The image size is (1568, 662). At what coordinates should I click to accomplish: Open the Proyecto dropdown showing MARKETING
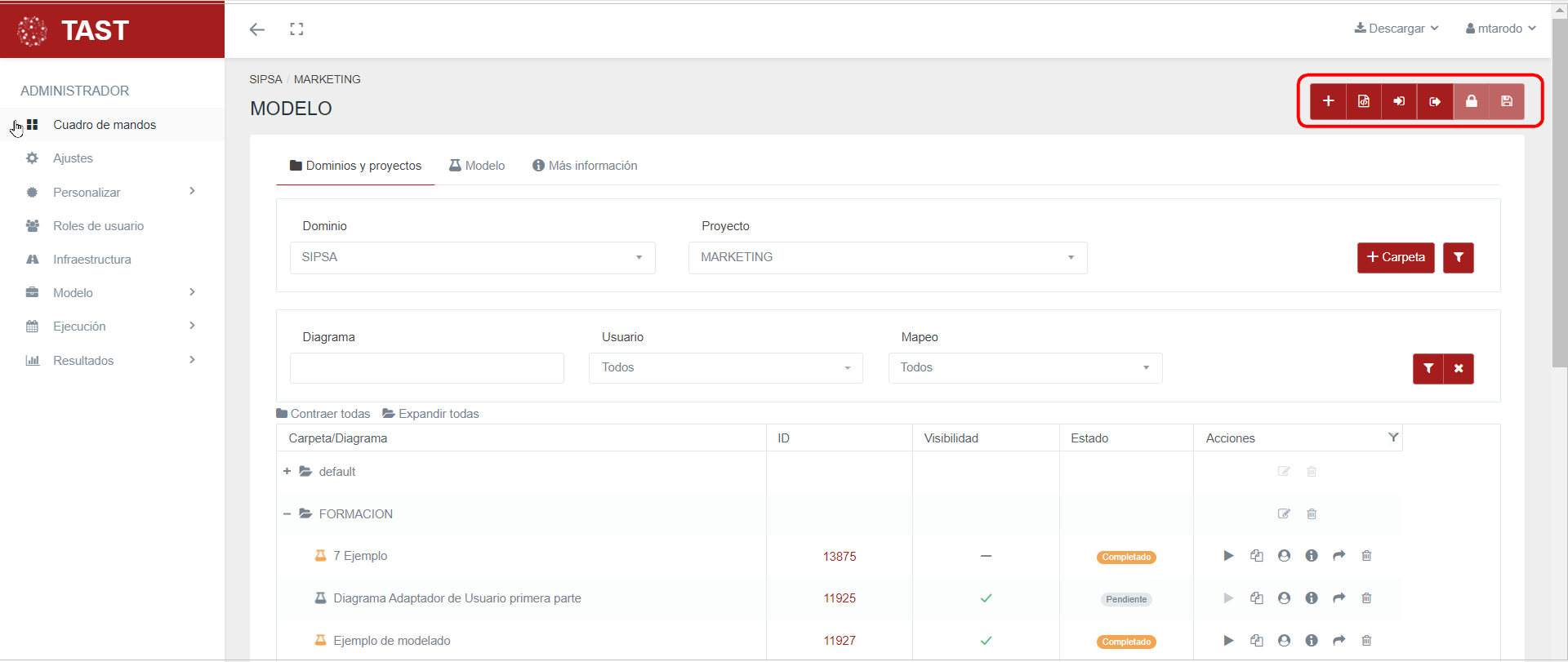click(887, 258)
